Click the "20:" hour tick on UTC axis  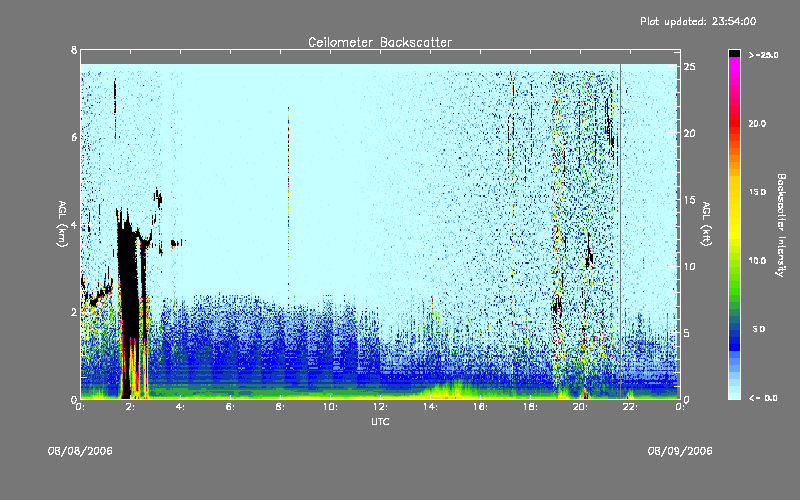pyautogui.click(x=580, y=407)
